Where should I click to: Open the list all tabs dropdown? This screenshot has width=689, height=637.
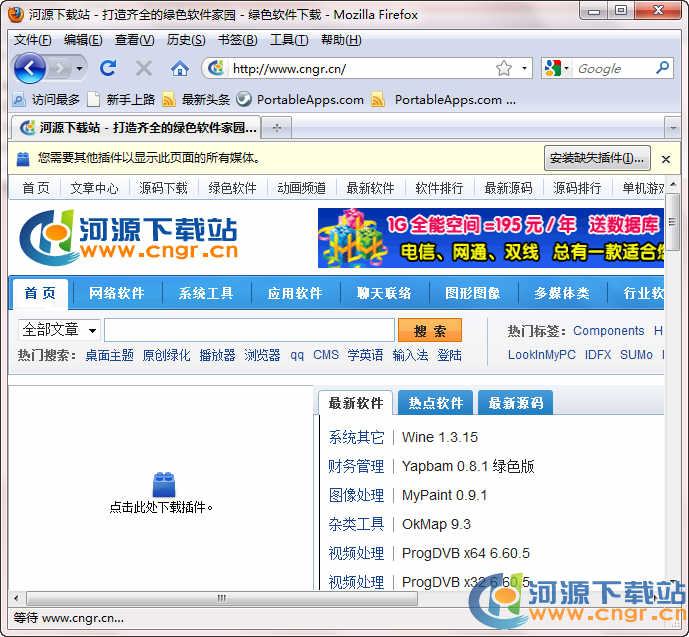coord(673,127)
